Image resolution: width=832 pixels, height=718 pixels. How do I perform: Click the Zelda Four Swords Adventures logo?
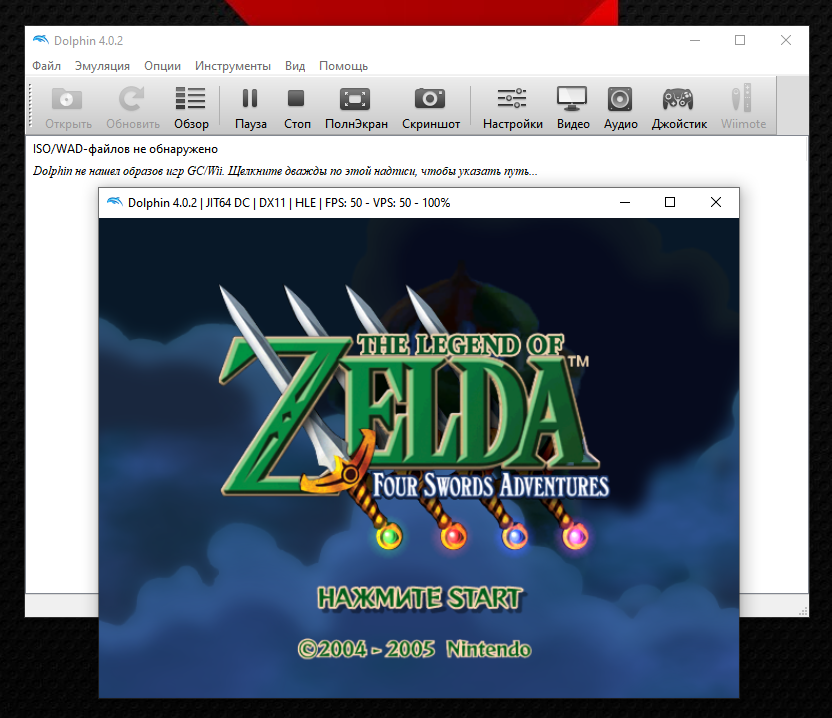414,419
